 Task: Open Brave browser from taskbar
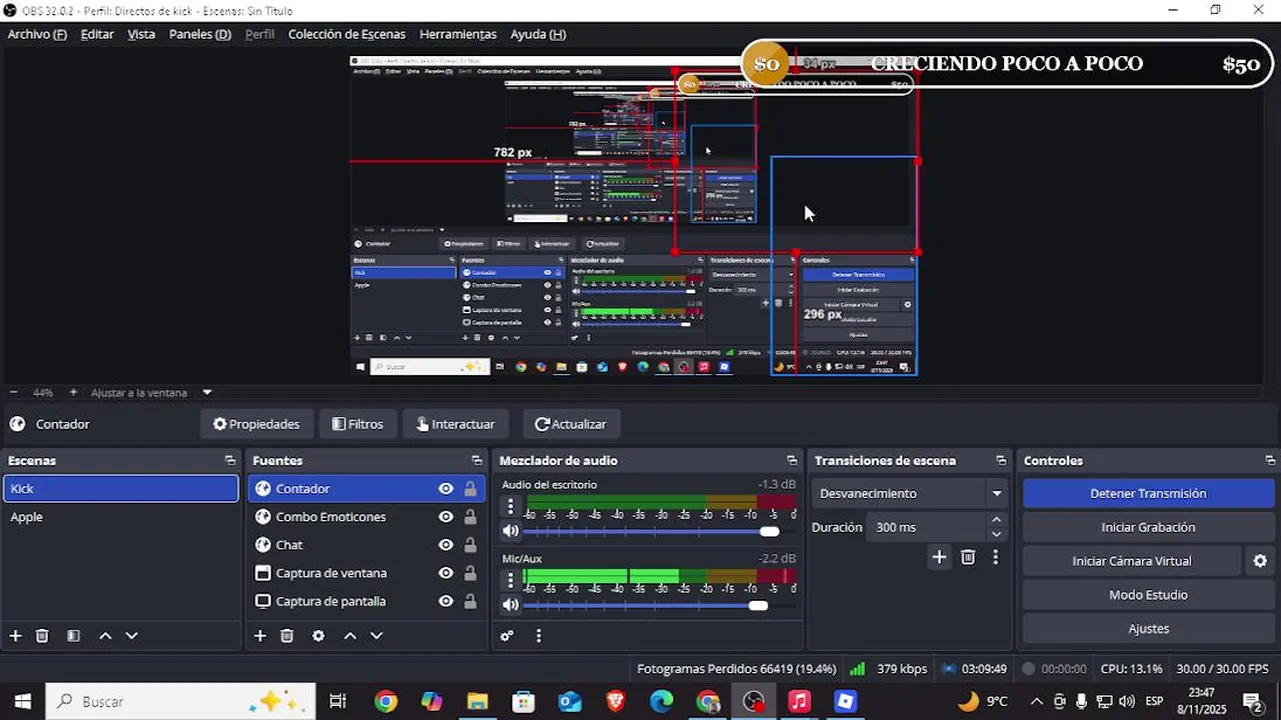point(616,702)
